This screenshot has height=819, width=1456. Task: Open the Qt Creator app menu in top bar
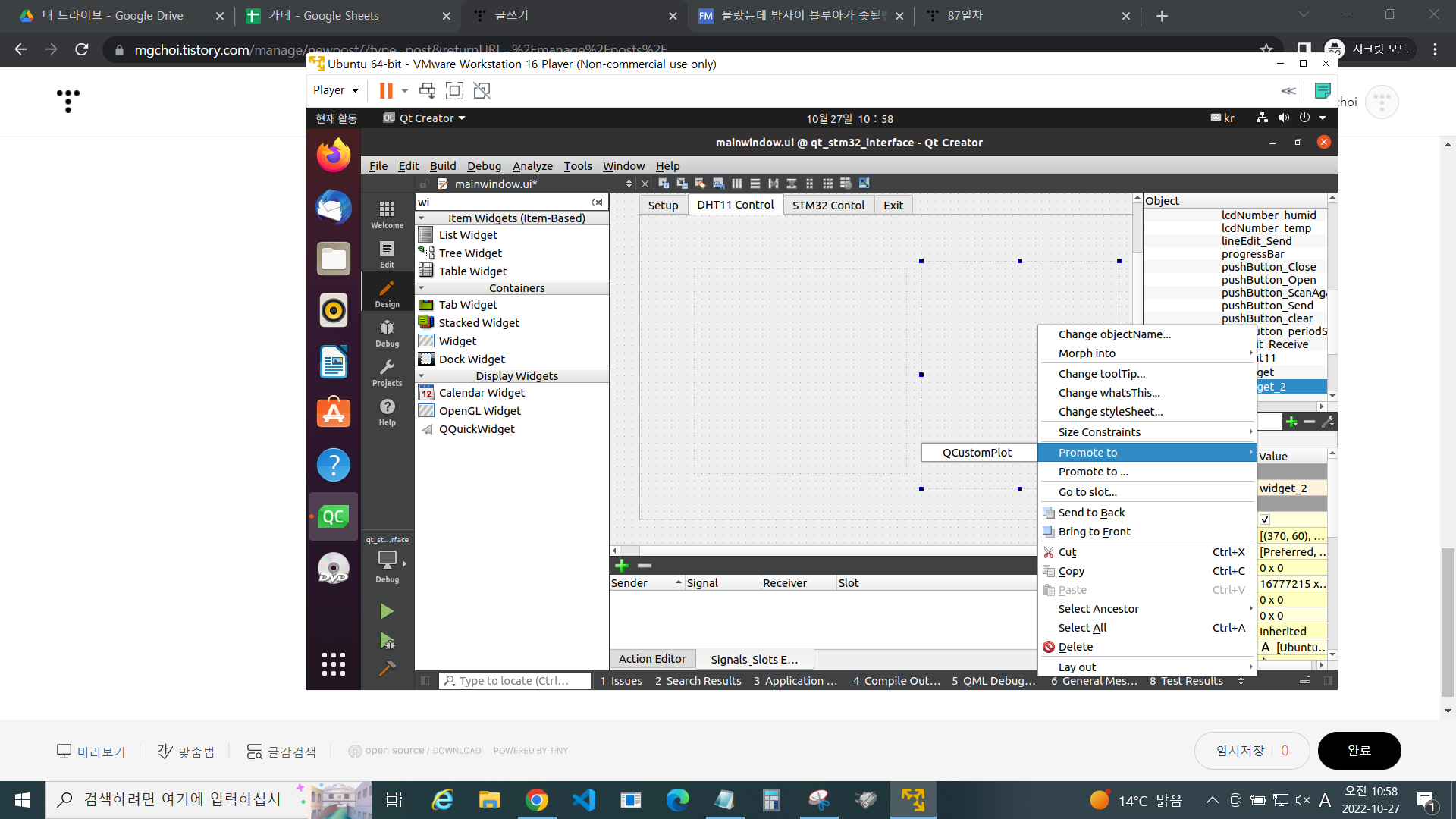pos(425,118)
